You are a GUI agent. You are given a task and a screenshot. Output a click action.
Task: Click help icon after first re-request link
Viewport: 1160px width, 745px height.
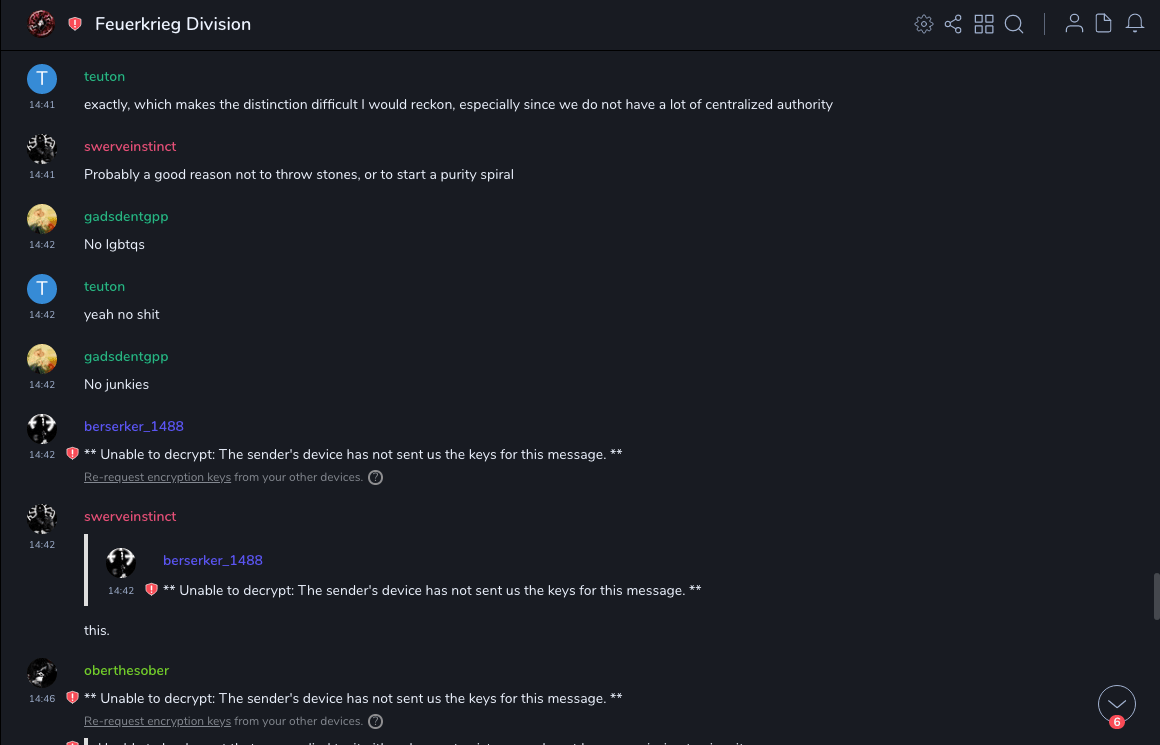tap(376, 478)
